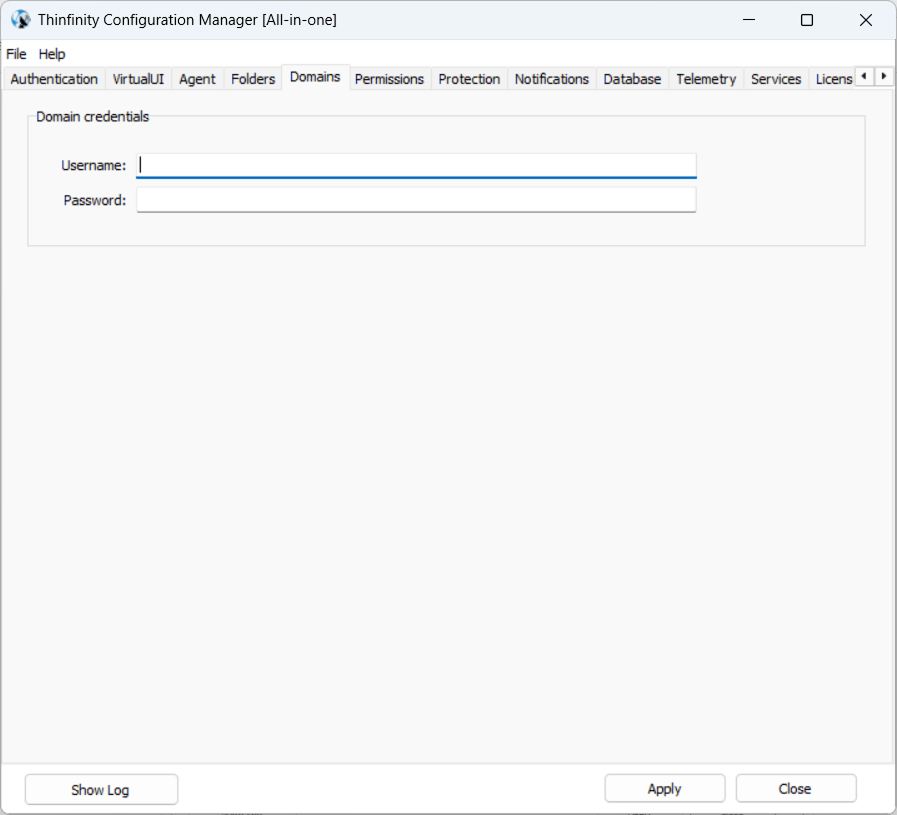Go to the VirtualUI tab
The width and height of the screenshot is (897, 815).
point(138,79)
